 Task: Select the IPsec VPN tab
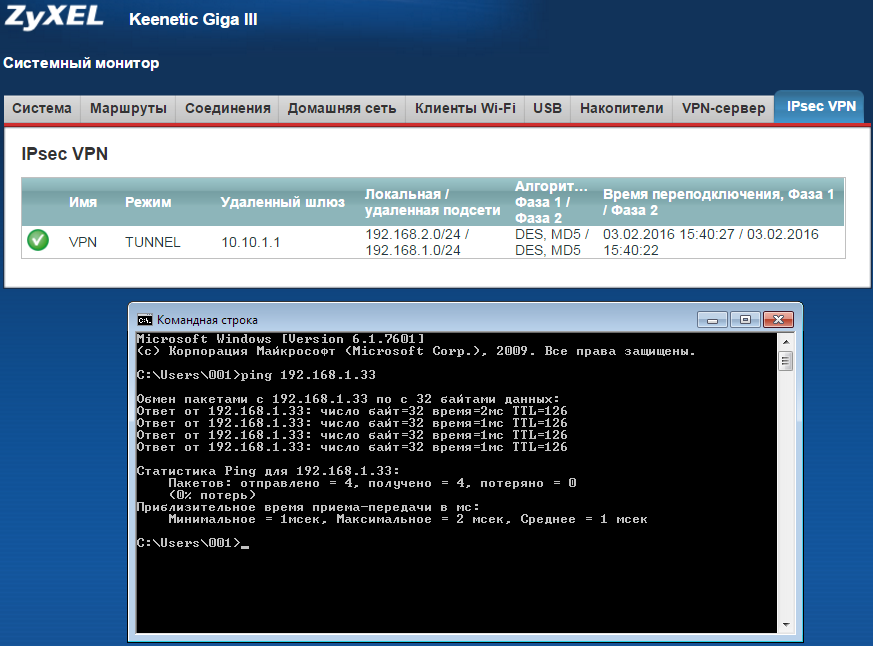click(x=820, y=106)
